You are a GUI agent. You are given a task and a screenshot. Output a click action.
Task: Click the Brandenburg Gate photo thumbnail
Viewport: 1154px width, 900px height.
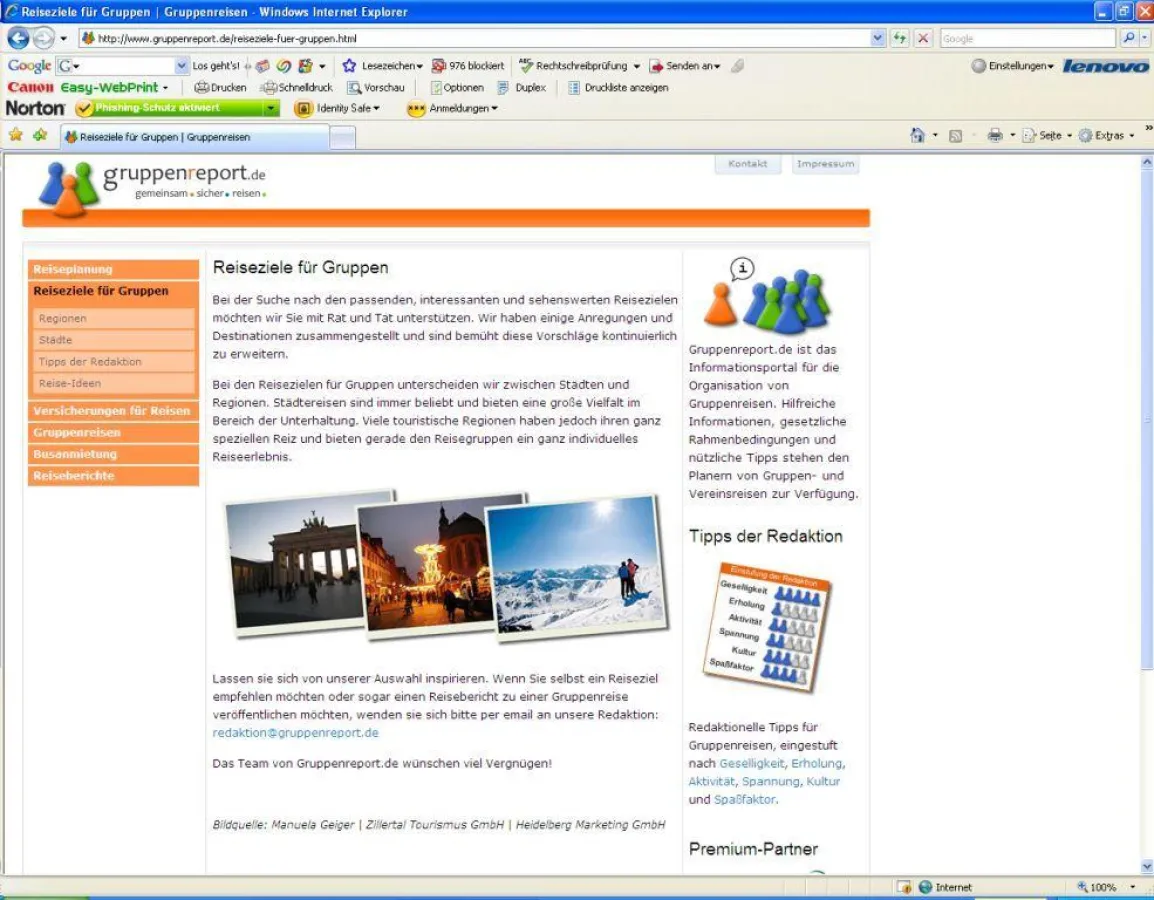click(295, 565)
